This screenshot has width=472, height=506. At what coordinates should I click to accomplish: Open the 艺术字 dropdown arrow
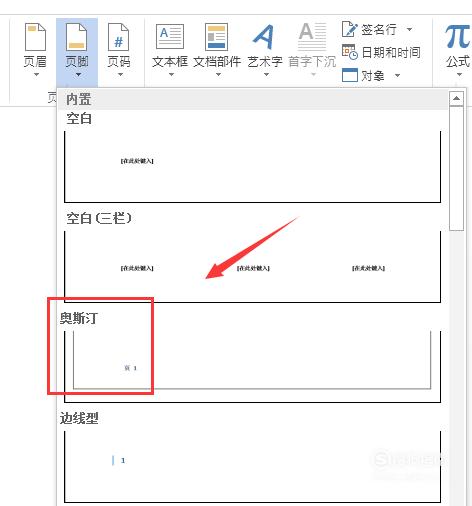click(266, 74)
